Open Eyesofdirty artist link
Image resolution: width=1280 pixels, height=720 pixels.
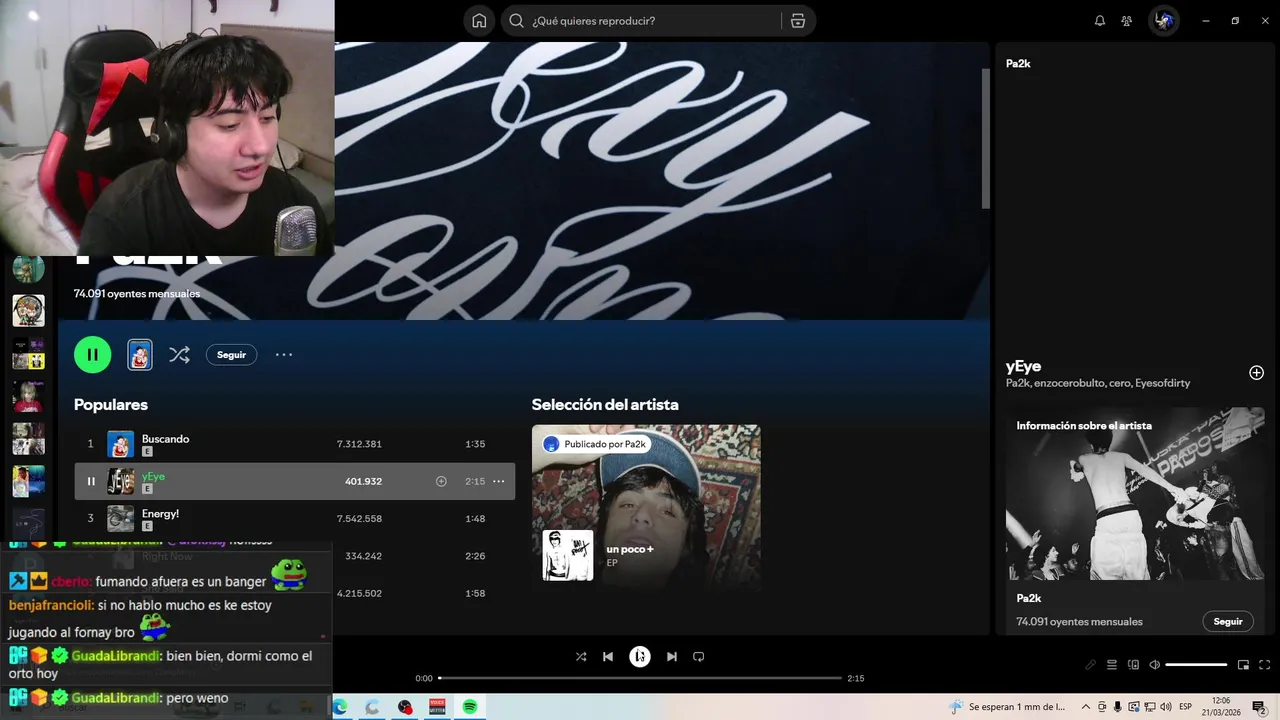(1162, 383)
